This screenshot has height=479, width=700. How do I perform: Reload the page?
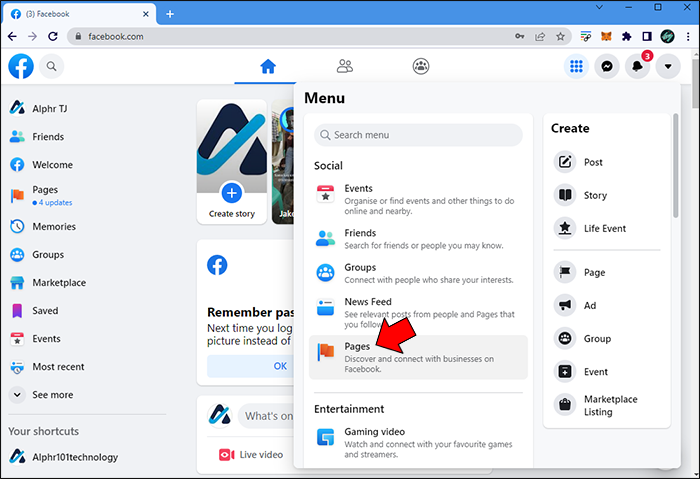tap(53, 36)
